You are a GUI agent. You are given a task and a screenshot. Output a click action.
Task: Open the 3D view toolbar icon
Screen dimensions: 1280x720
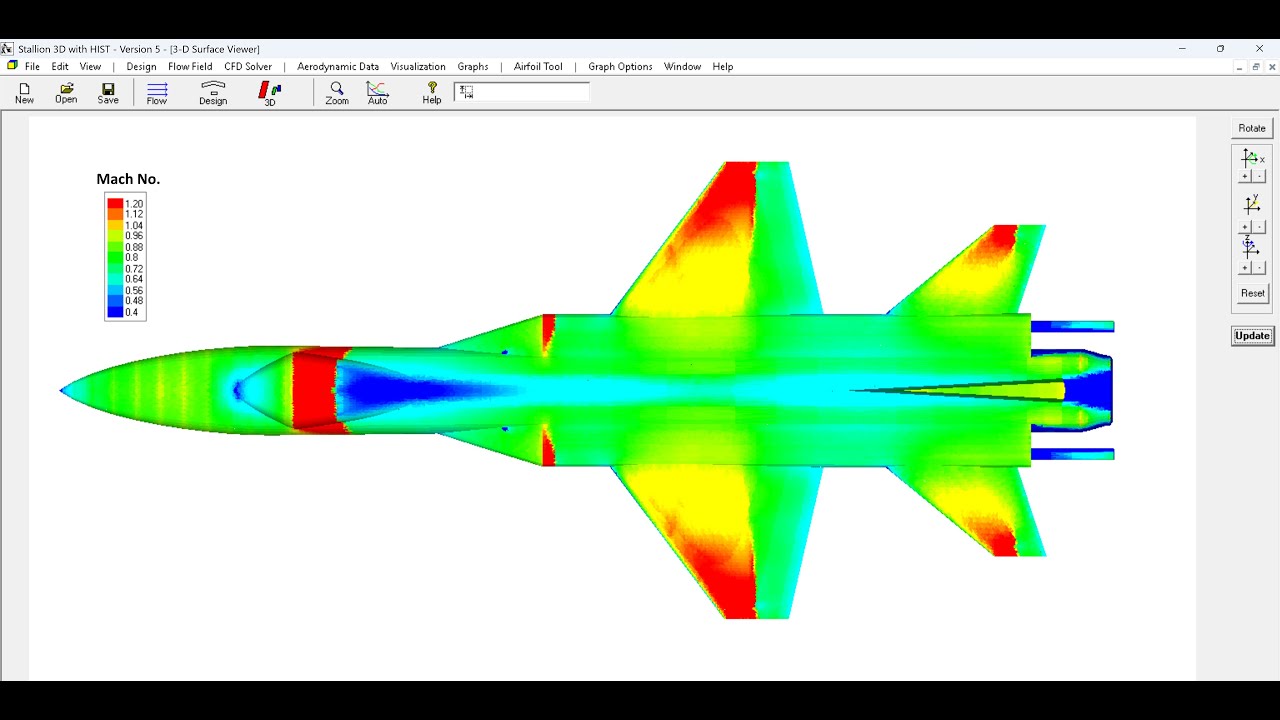[270, 94]
